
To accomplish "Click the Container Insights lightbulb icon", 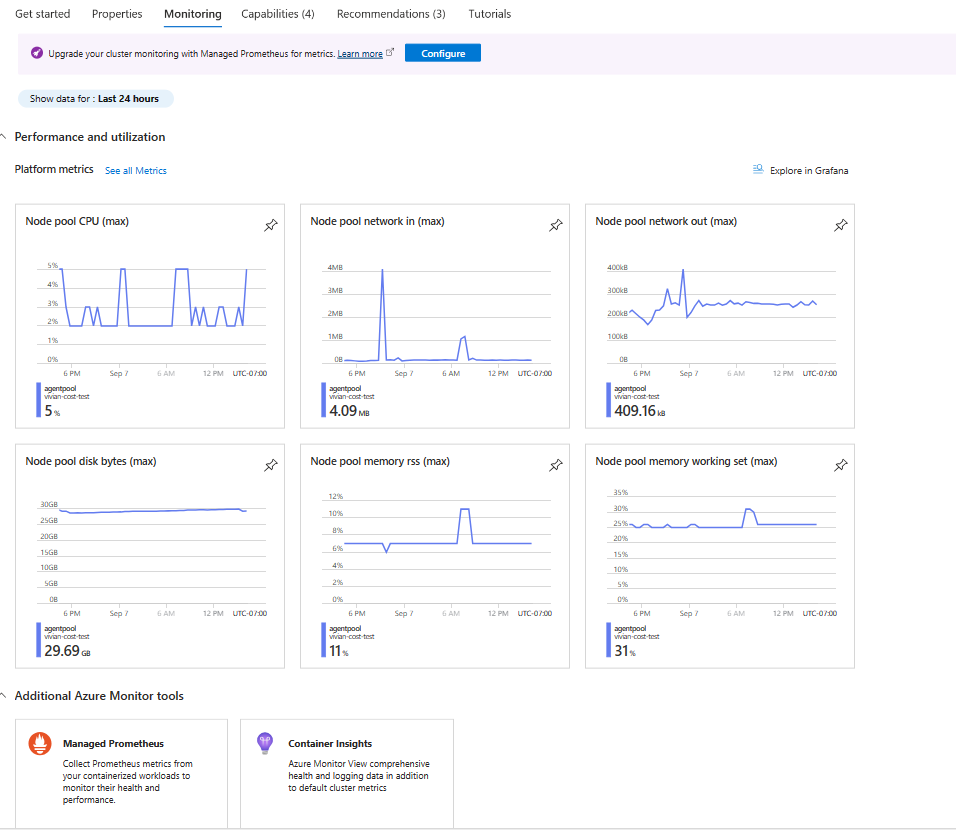I will (265, 743).
